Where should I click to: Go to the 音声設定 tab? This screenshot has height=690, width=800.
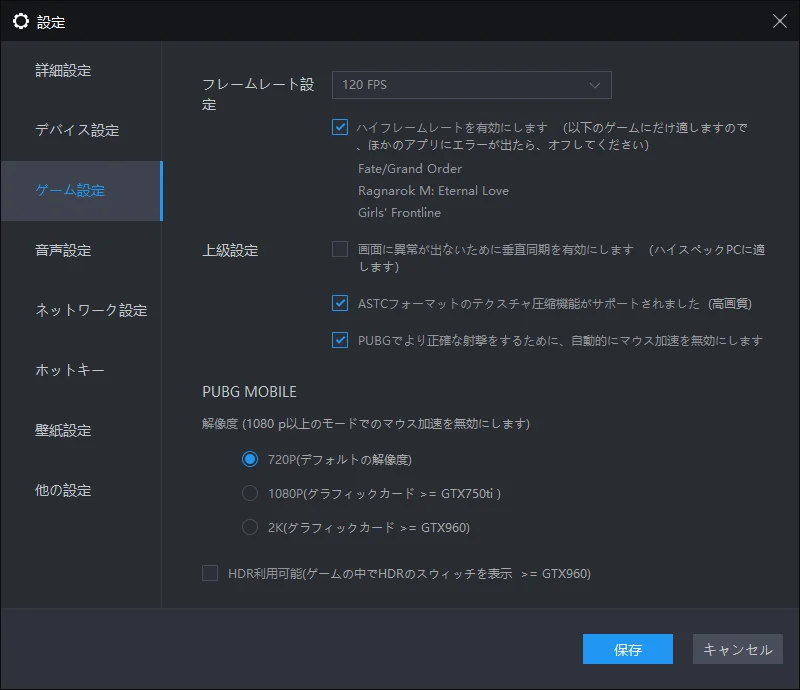point(81,250)
